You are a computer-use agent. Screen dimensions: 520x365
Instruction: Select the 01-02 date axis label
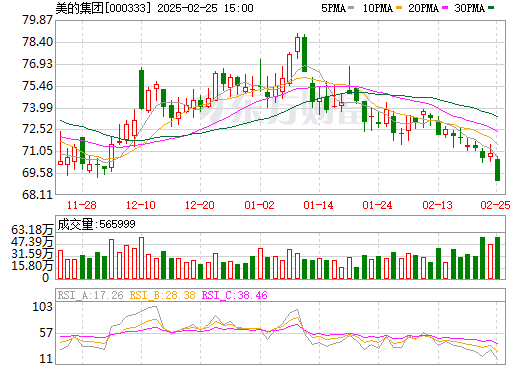(259, 205)
